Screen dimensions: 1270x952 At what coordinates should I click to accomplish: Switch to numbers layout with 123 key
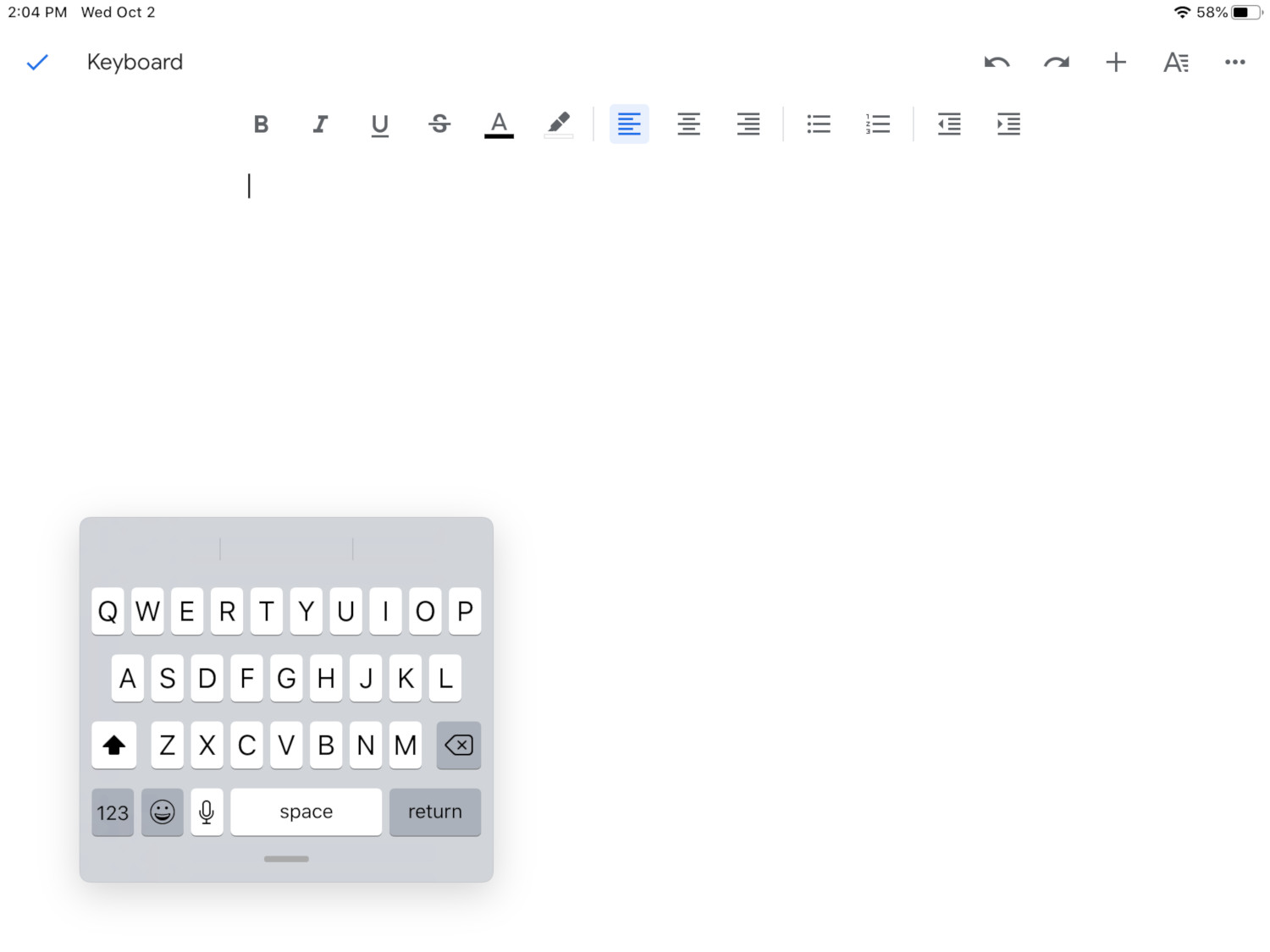click(112, 812)
